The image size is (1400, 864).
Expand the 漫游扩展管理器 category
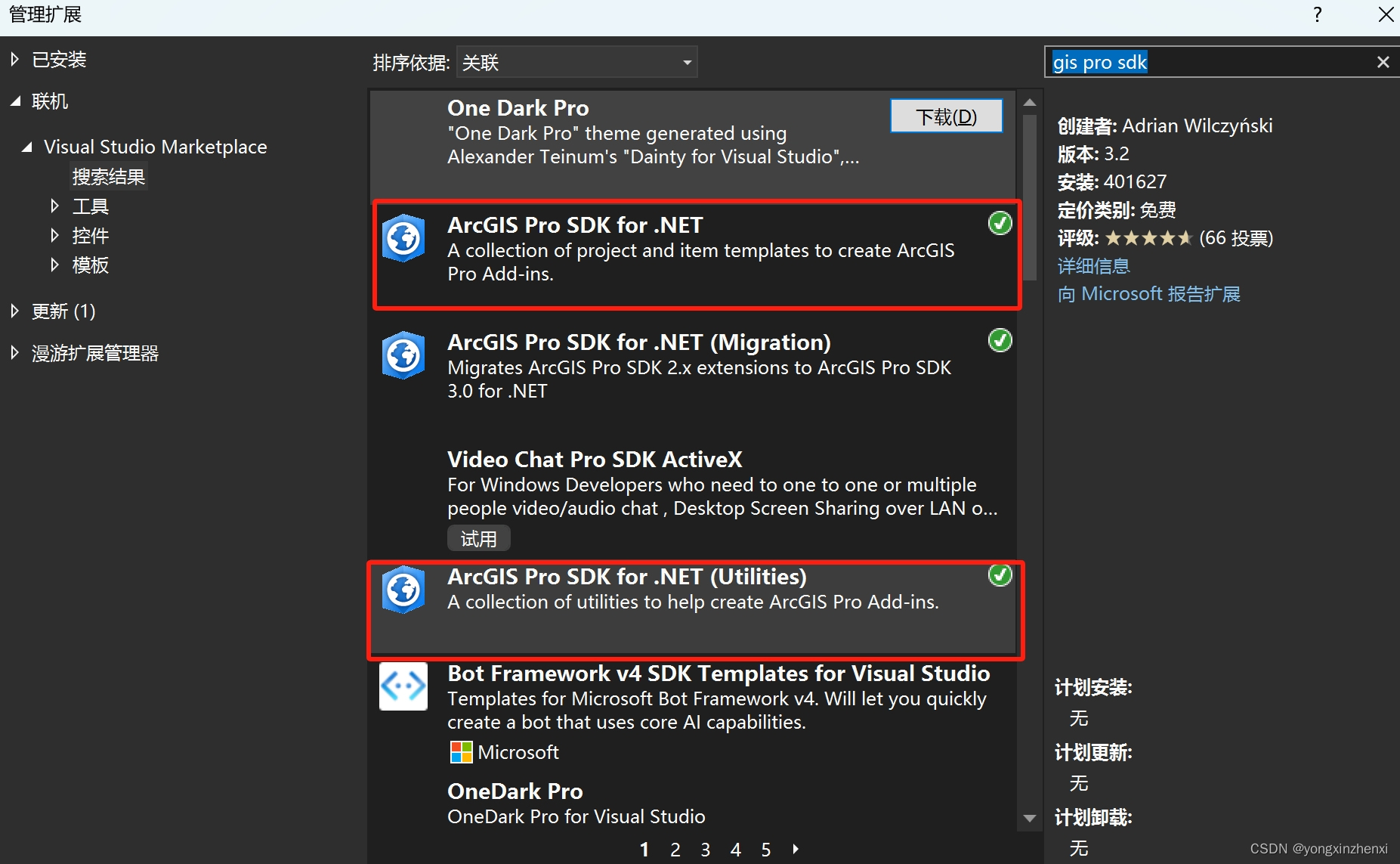coord(14,352)
